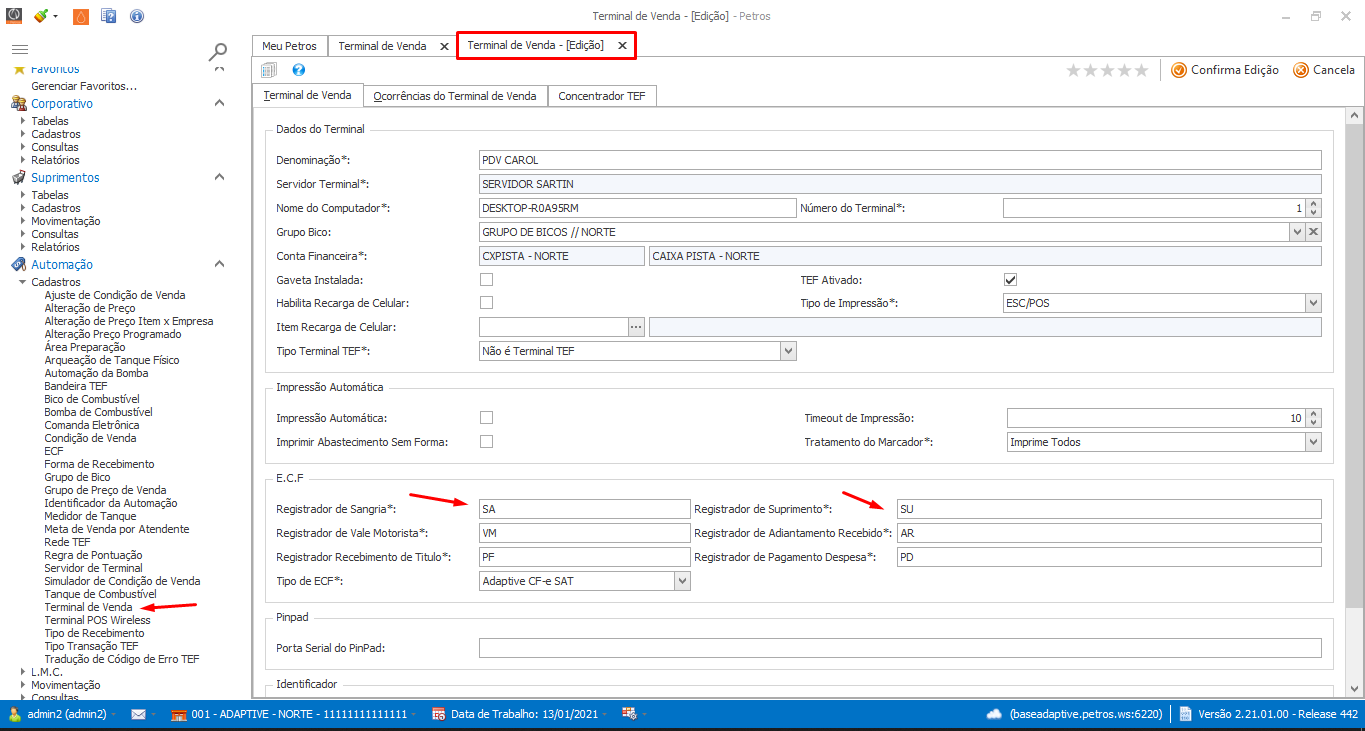The height and width of the screenshot is (731, 1365).
Task: Open Servidor de Terminal in sidebar
Action: pos(93,568)
